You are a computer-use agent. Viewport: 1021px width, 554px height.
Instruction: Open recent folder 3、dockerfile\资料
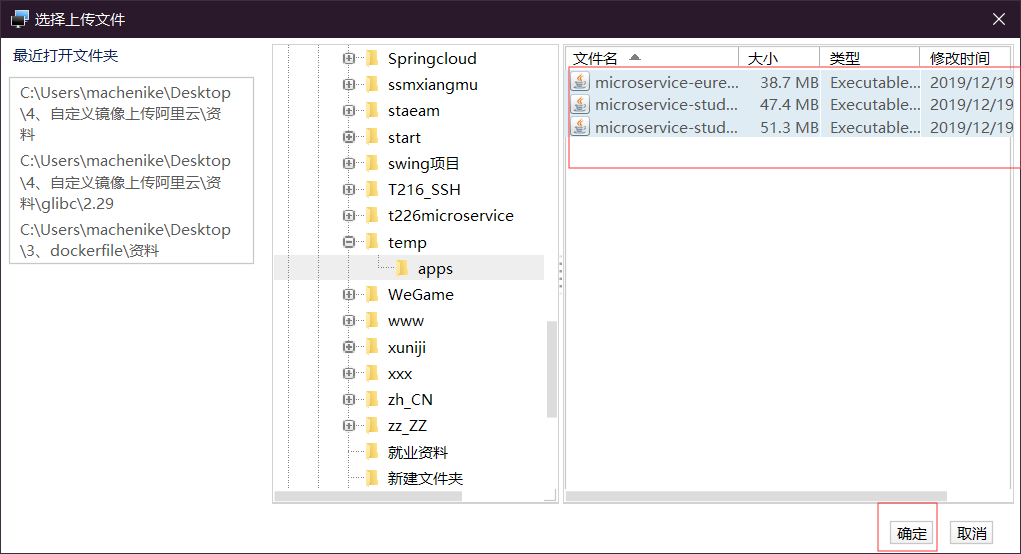(125, 240)
